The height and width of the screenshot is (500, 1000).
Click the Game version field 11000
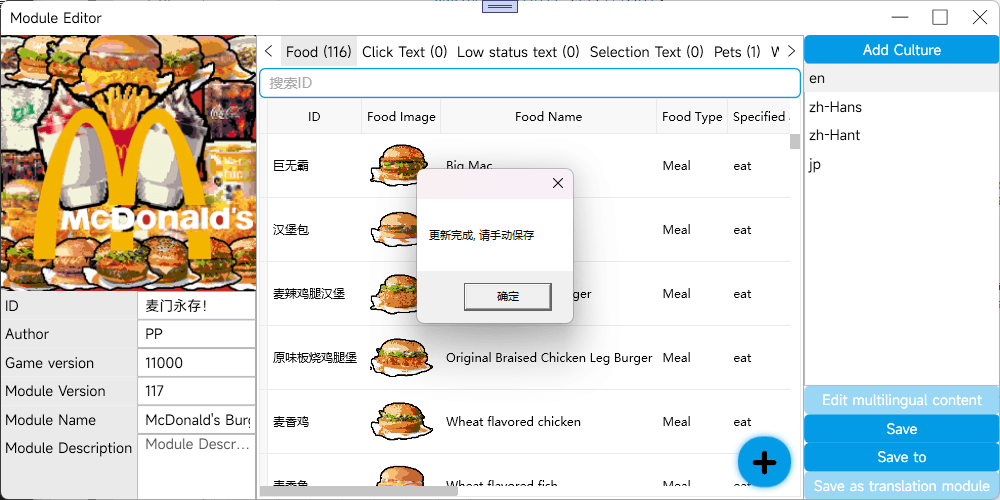pyautogui.click(x=196, y=363)
